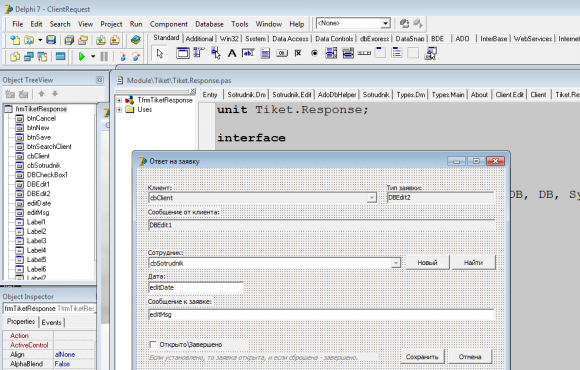580x370 pixels.
Task: Open Object Inspector component selector combo
Action: 49,308
